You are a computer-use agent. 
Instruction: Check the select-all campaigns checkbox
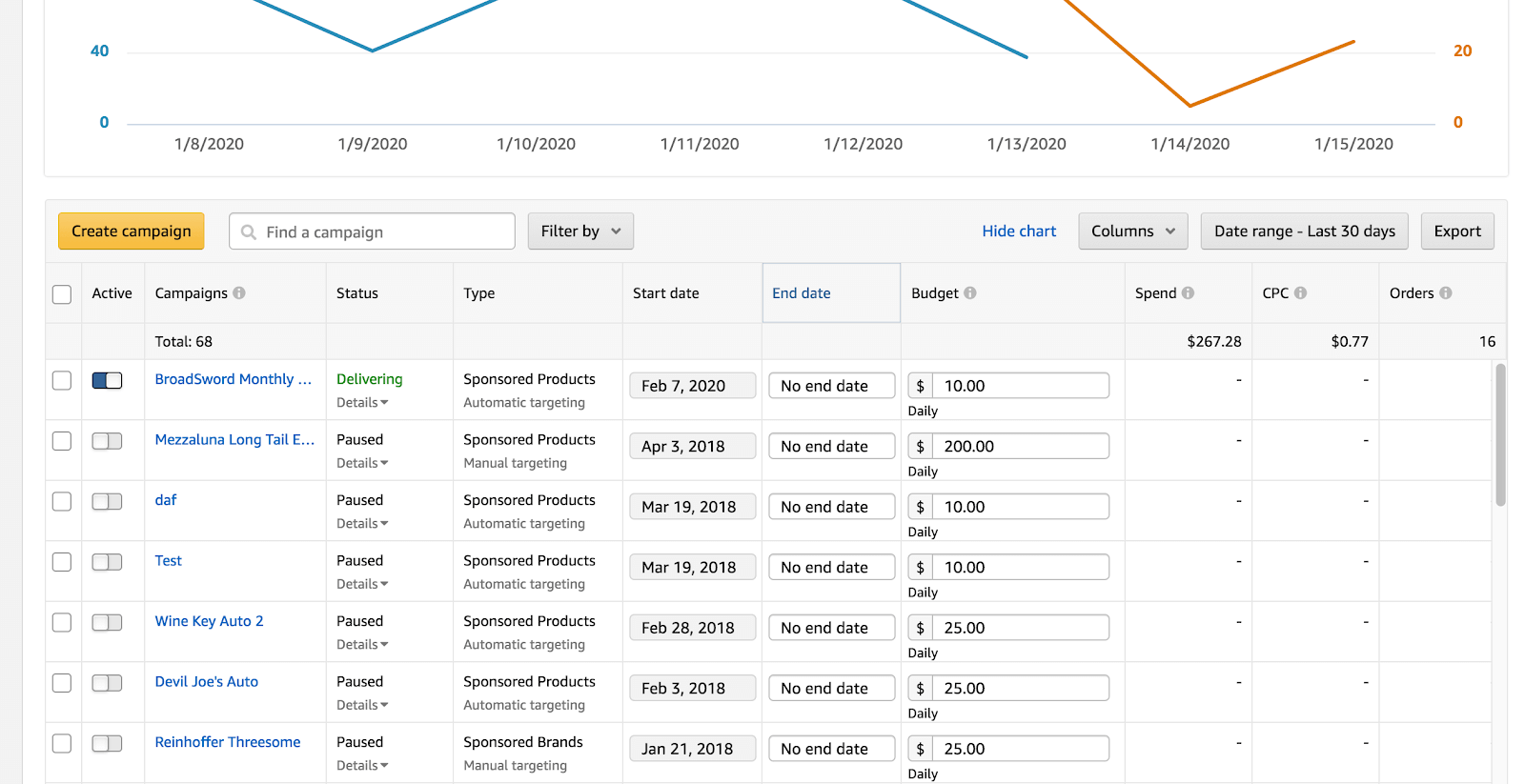pyautogui.click(x=62, y=294)
